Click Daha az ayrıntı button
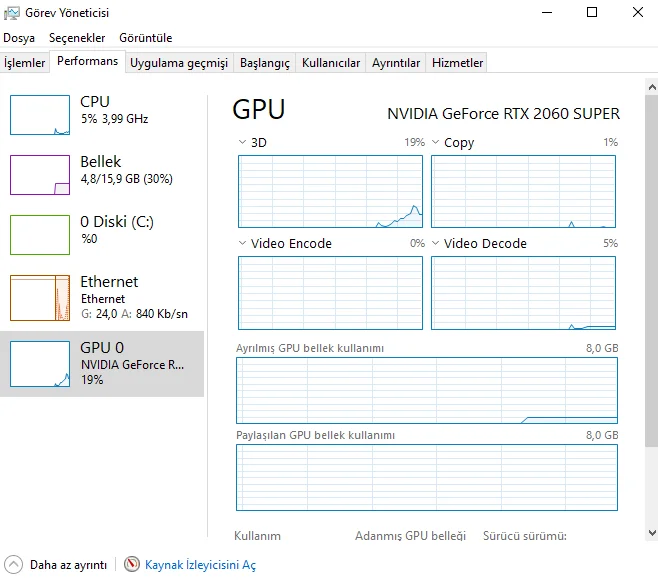 click(x=68, y=565)
